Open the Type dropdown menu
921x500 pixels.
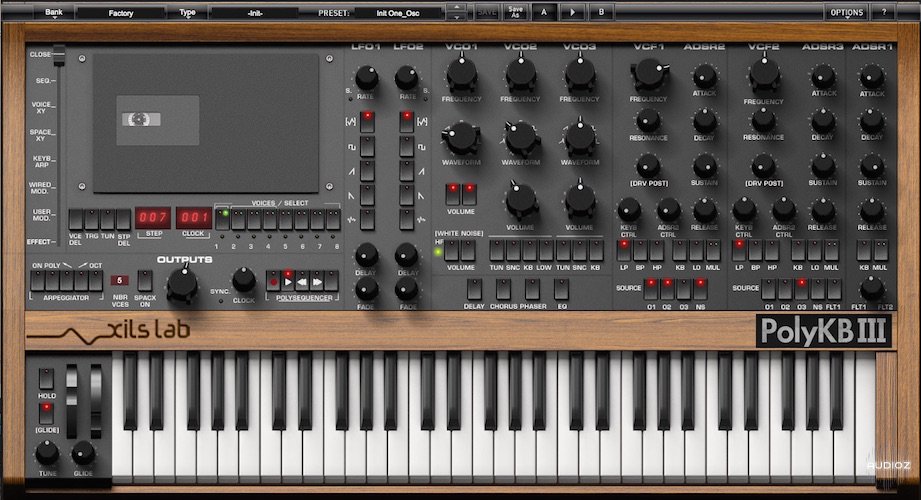tap(187, 12)
